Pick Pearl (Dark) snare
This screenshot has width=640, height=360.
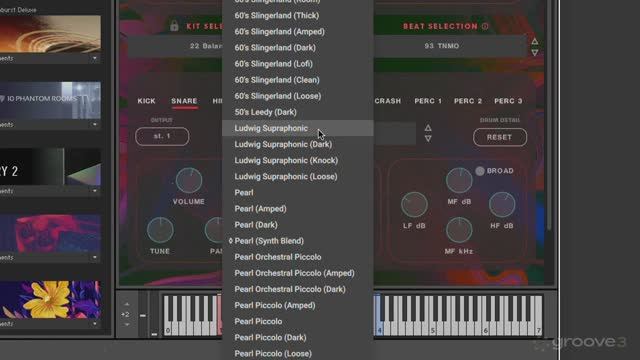298,225
